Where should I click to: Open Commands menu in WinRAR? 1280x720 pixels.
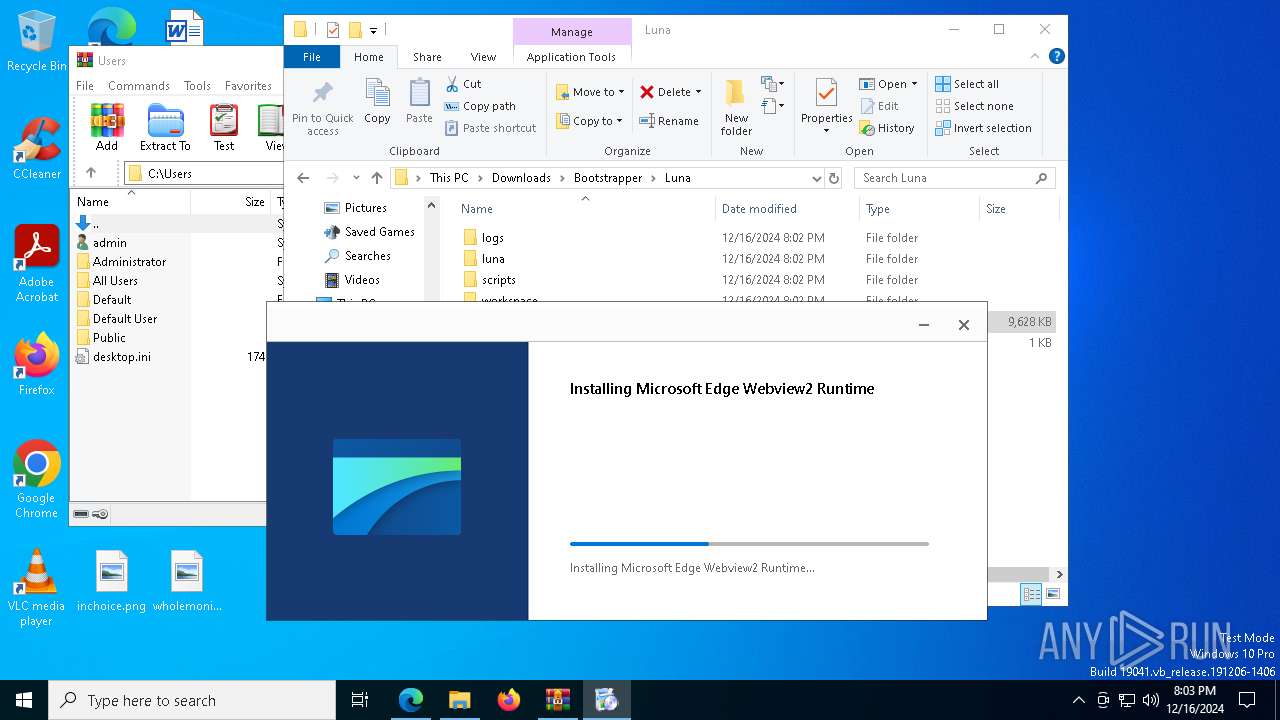(139, 86)
